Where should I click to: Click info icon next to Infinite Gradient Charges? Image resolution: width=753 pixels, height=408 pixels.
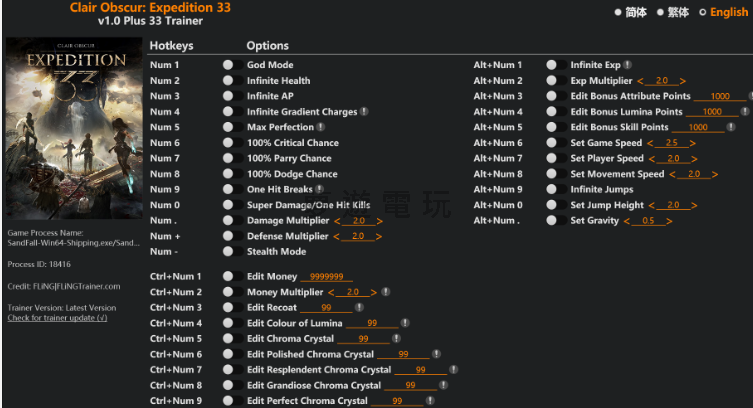coord(364,112)
